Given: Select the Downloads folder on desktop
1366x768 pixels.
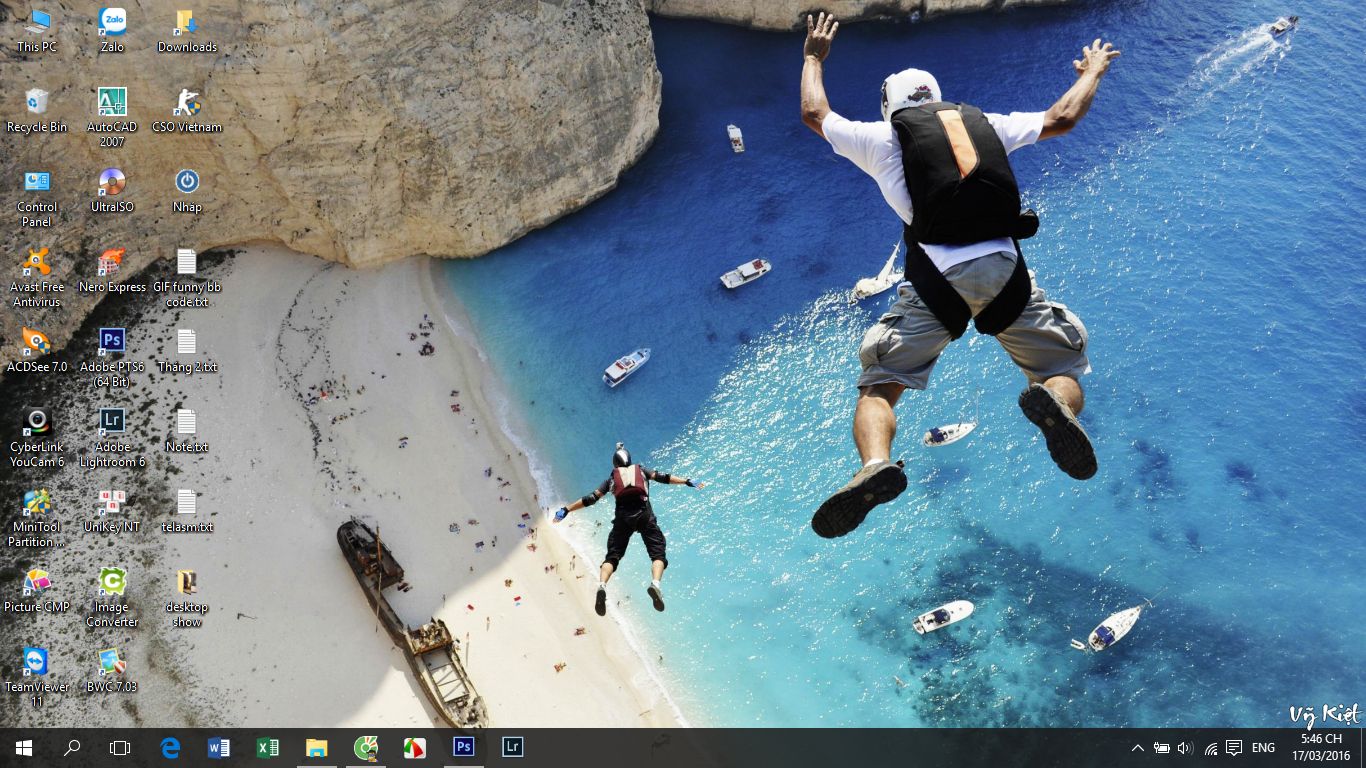Looking at the screenshot, I should (x=187, y=30).
